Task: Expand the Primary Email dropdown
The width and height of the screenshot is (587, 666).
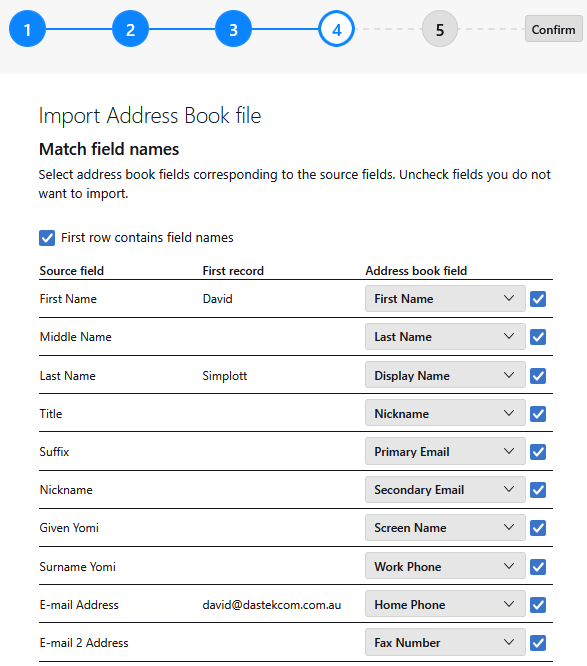Action: coord(445,452)
